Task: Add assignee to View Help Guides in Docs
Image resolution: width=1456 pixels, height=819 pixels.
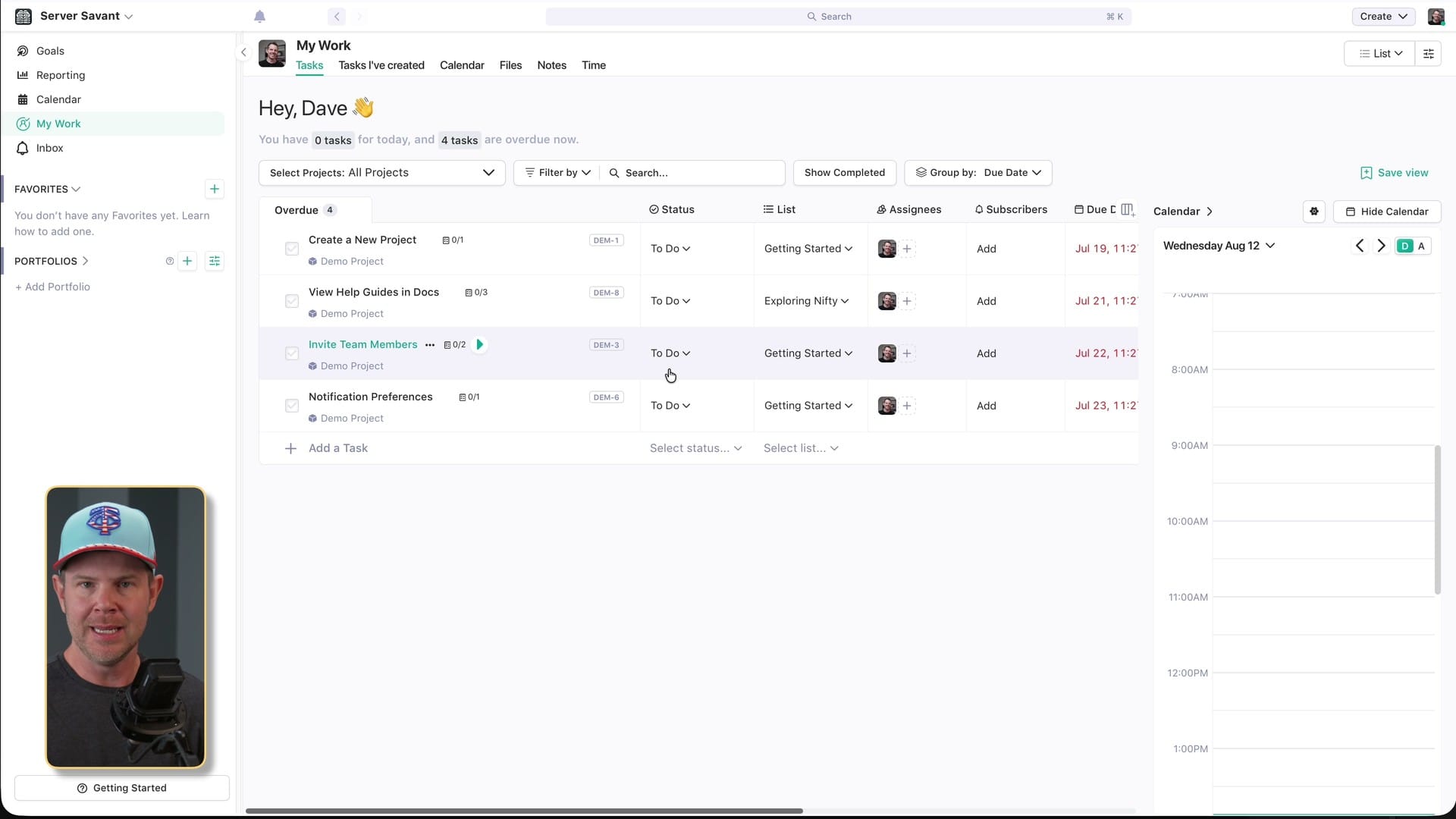Action: point(907,301)
